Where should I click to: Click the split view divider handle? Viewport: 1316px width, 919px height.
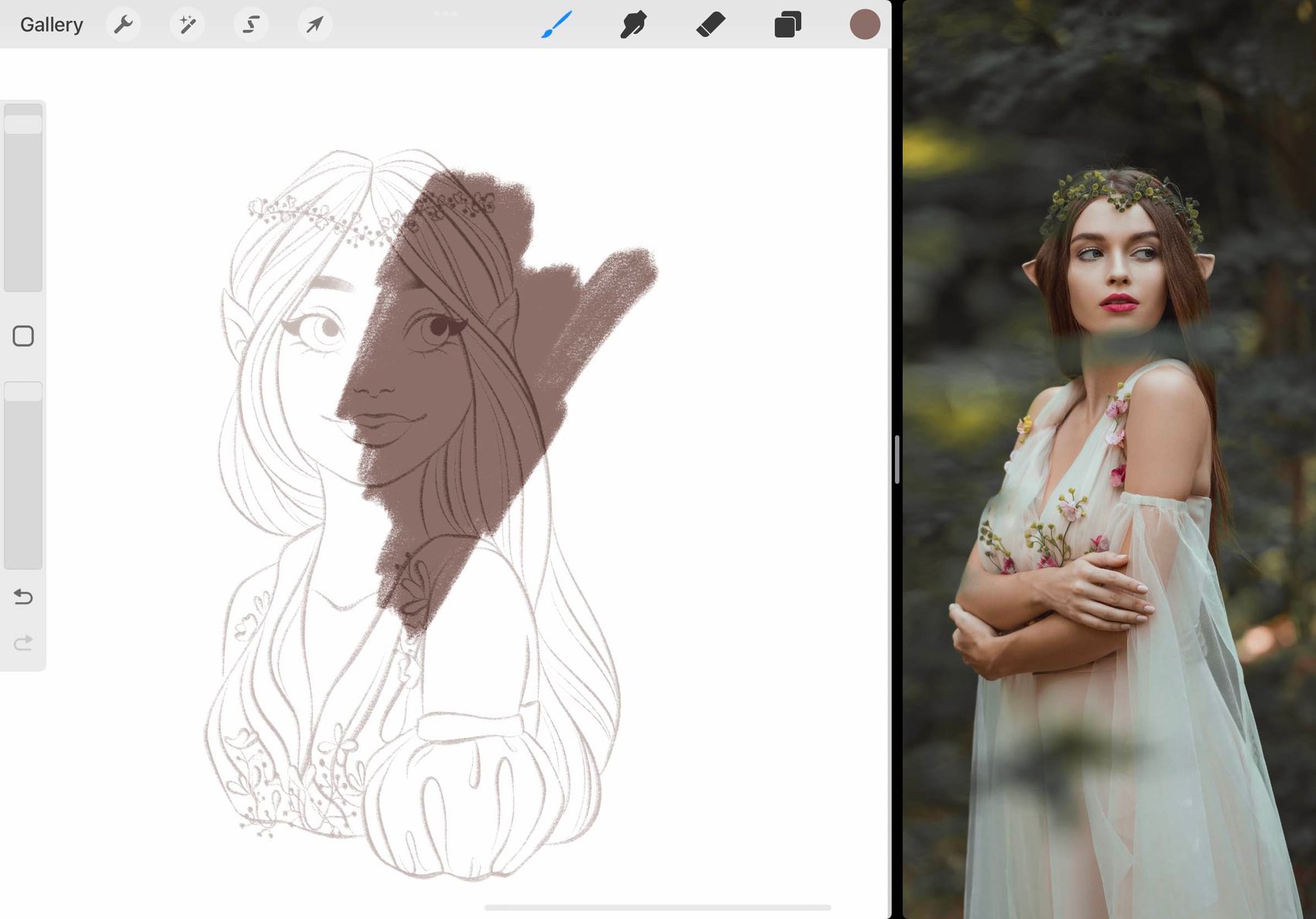(x=896, y=459)
